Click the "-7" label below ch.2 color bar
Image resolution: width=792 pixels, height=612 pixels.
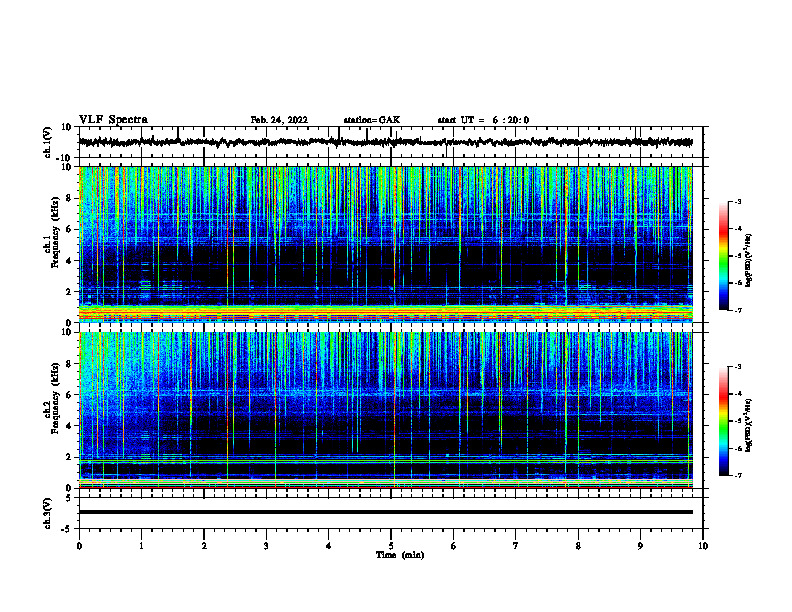pos(737,476)
